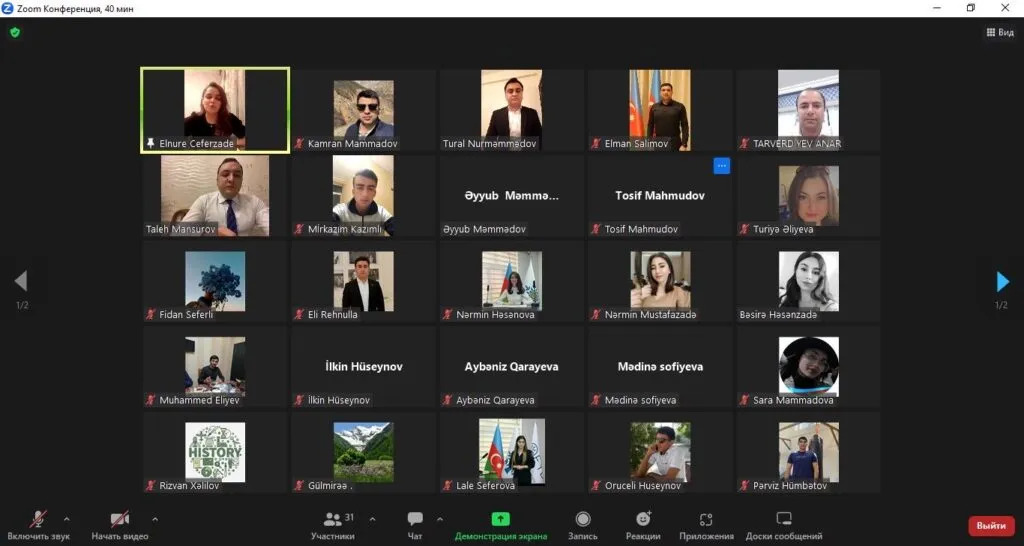1024x546 pixels.
Task: Turn on camera with Начать видео
Action: click(120, 526)
